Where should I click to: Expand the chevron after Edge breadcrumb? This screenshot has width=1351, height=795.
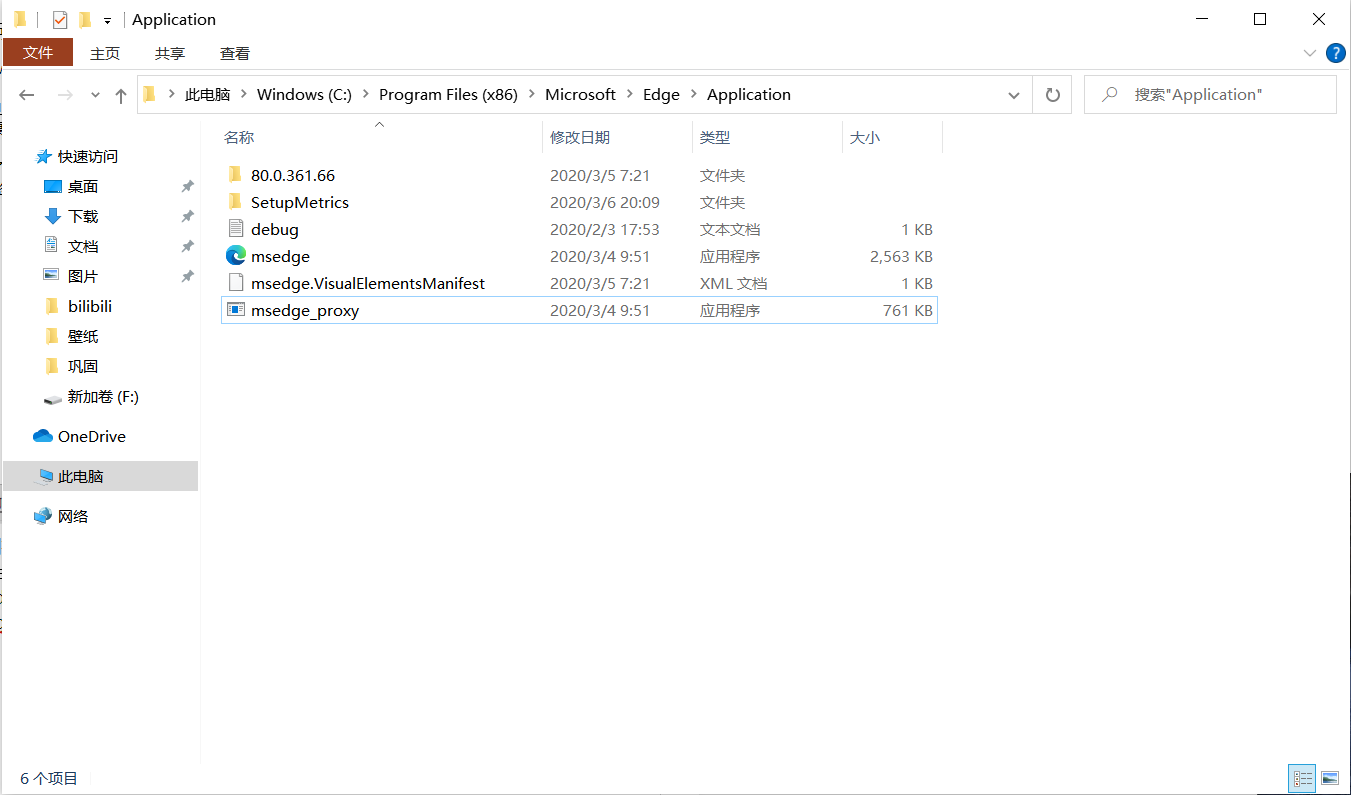694,95
